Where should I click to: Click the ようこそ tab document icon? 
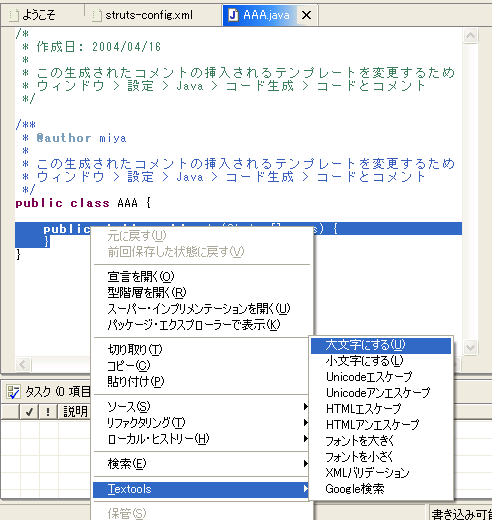(x=14, y=16)
